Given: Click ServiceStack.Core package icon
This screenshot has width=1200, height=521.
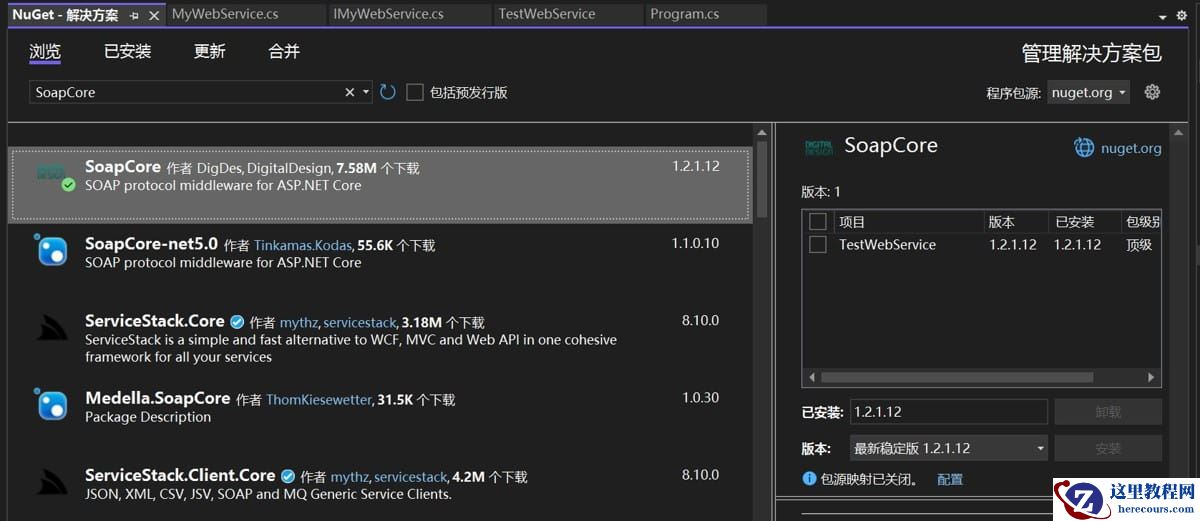Looking at the screenshot, I should (51, 327).
